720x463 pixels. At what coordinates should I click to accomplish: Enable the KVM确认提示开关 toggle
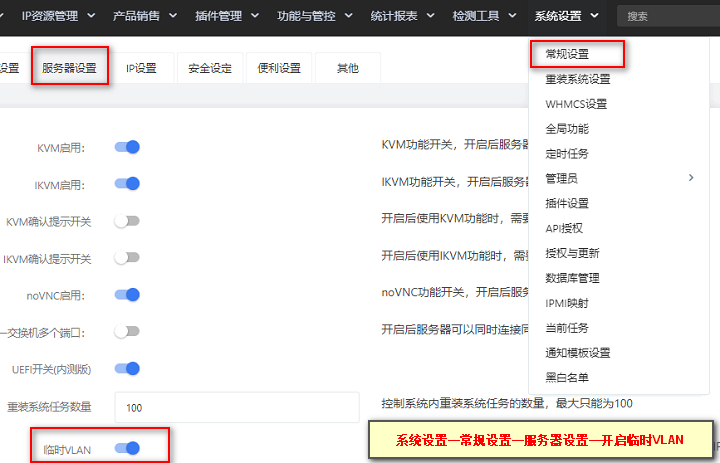127,221
